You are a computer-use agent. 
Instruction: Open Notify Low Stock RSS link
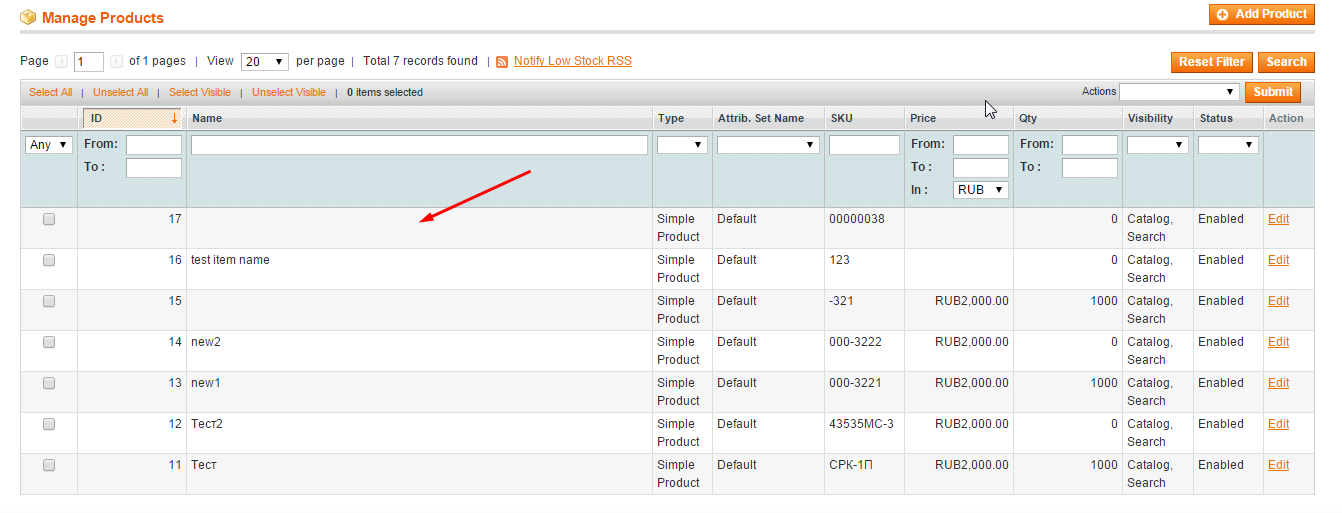(x=572, y=61)
